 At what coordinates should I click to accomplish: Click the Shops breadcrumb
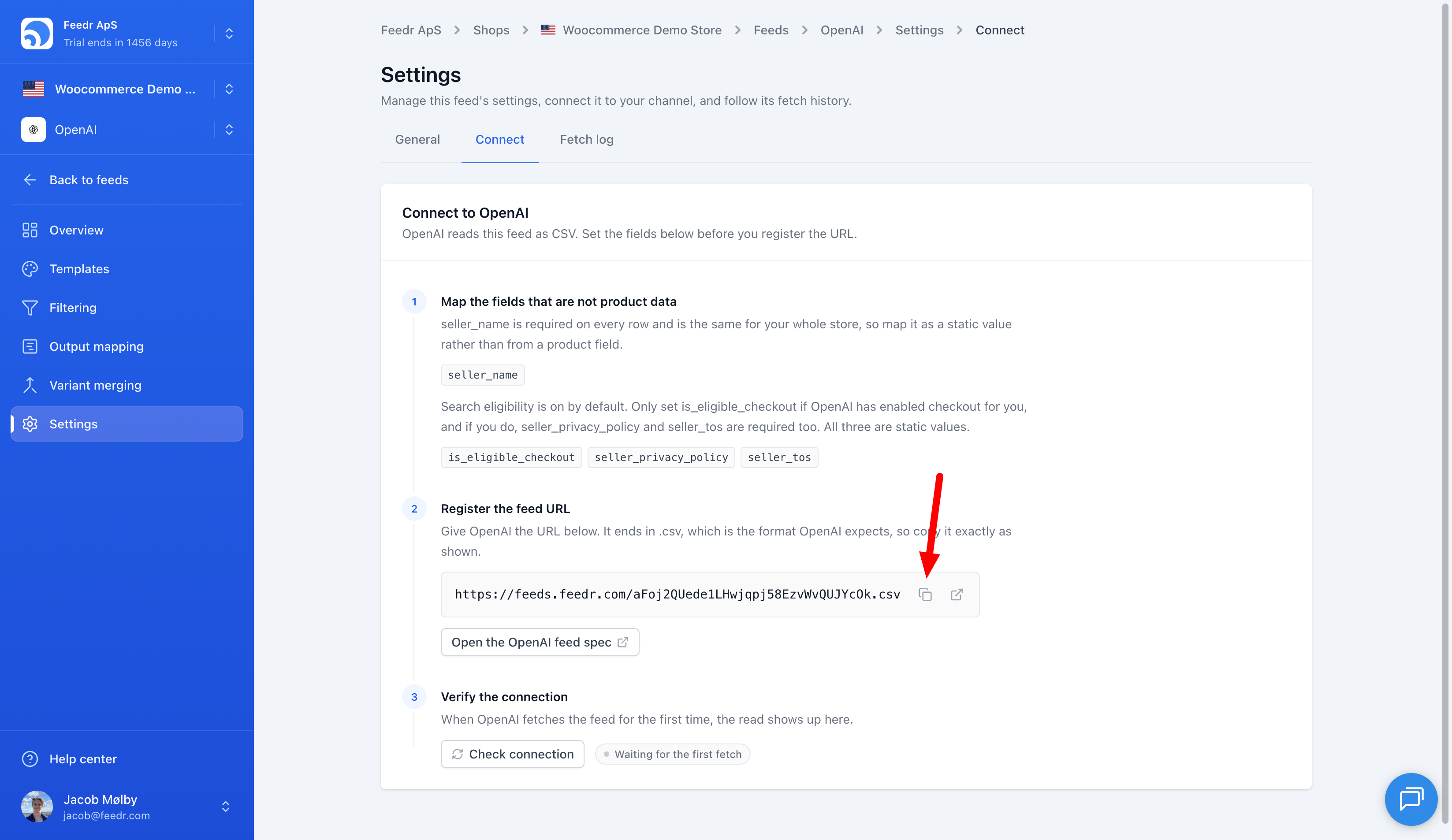click(x=491, y=30)
